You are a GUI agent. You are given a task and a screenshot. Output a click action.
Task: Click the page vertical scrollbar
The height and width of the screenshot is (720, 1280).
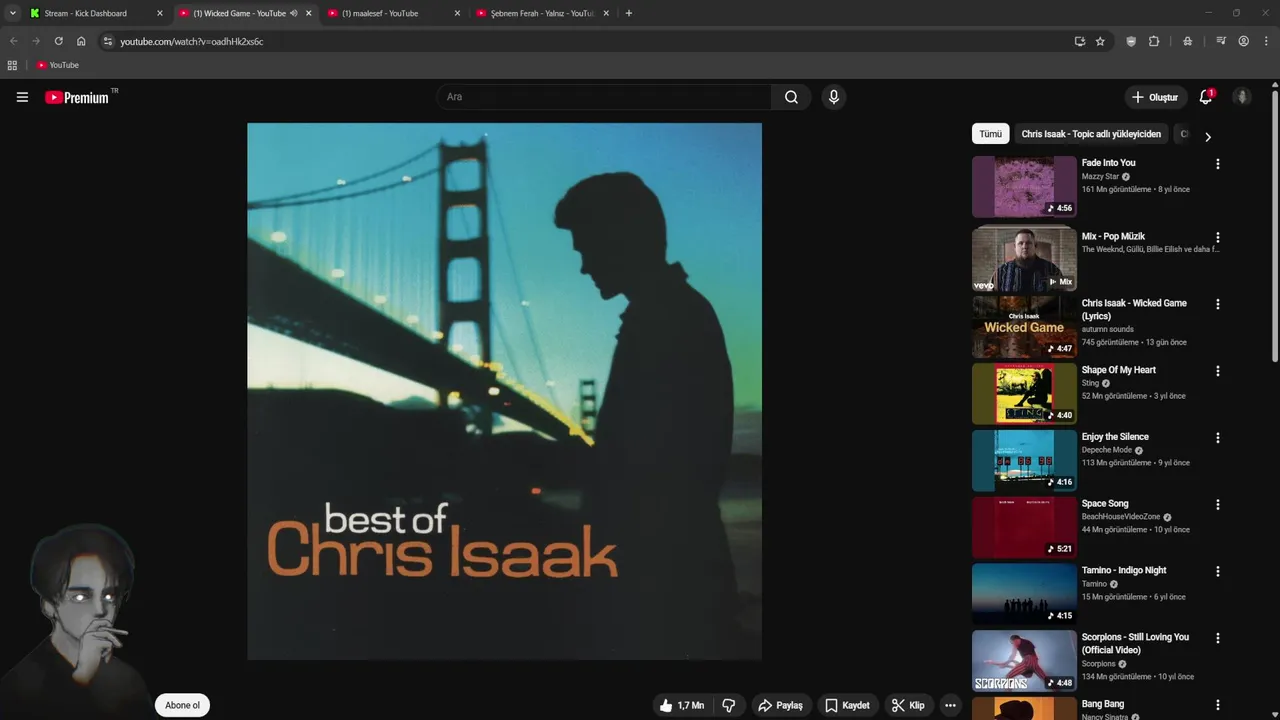(1274, 225)
